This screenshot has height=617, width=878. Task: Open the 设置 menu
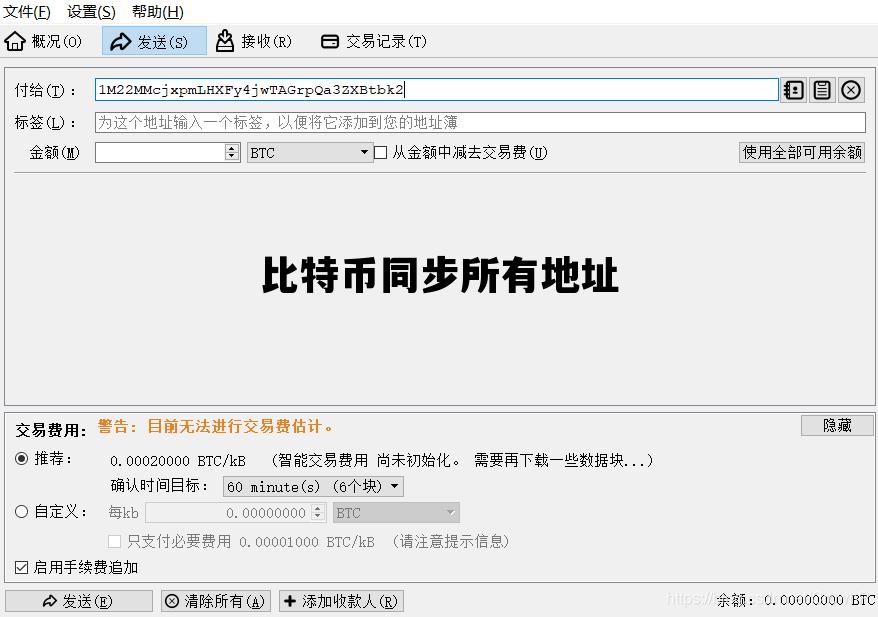point(91,11)
